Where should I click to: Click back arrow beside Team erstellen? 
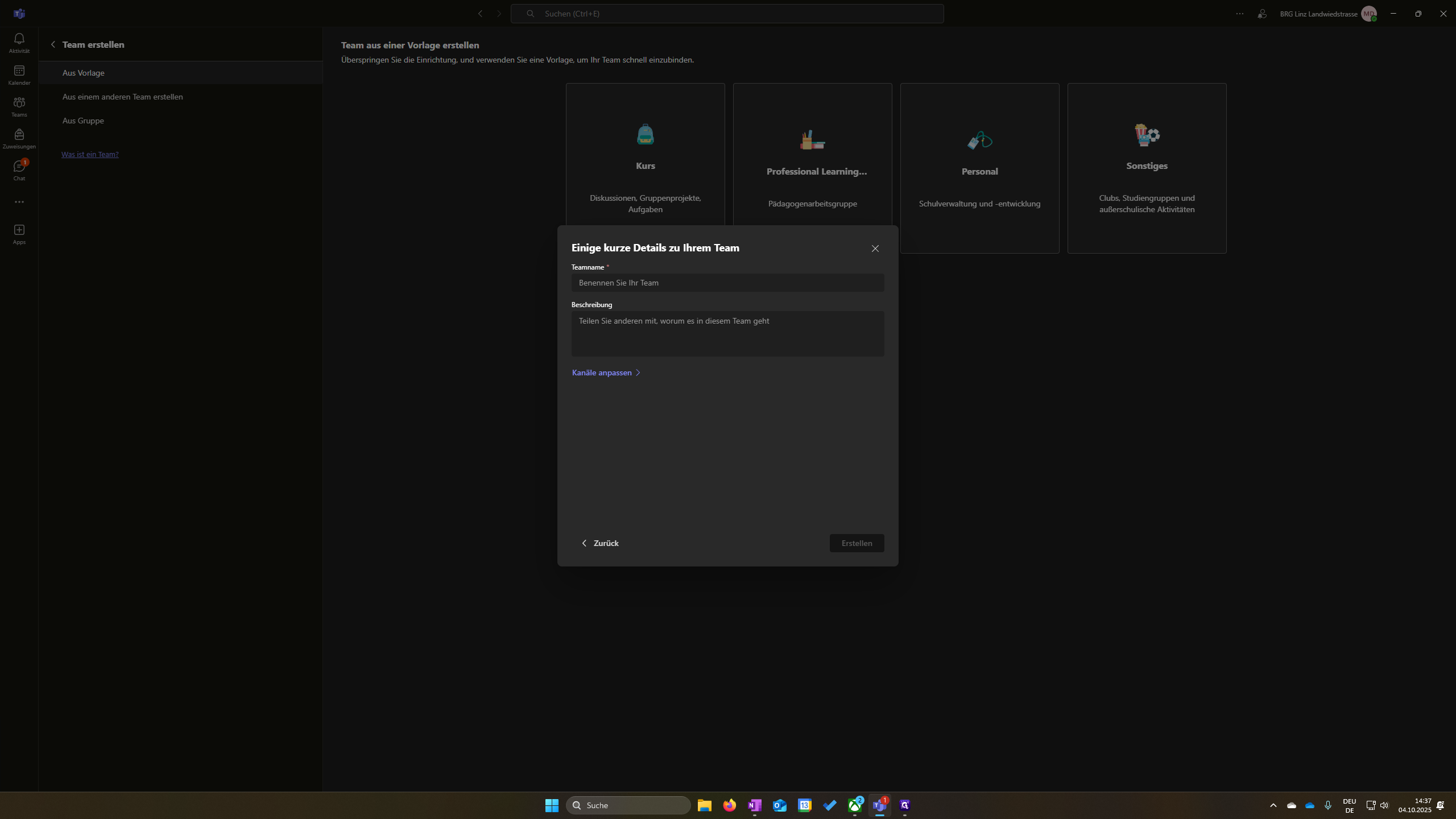53,44
